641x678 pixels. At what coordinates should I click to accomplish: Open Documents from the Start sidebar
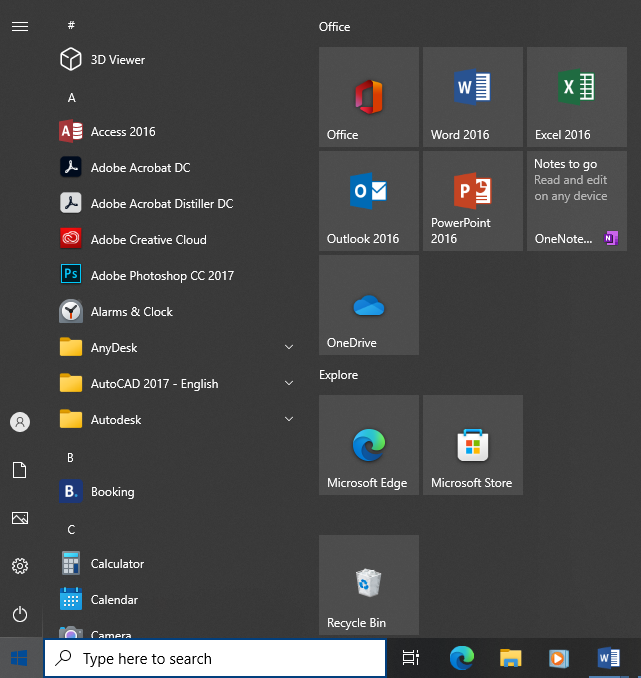click(x=20, y=470)
